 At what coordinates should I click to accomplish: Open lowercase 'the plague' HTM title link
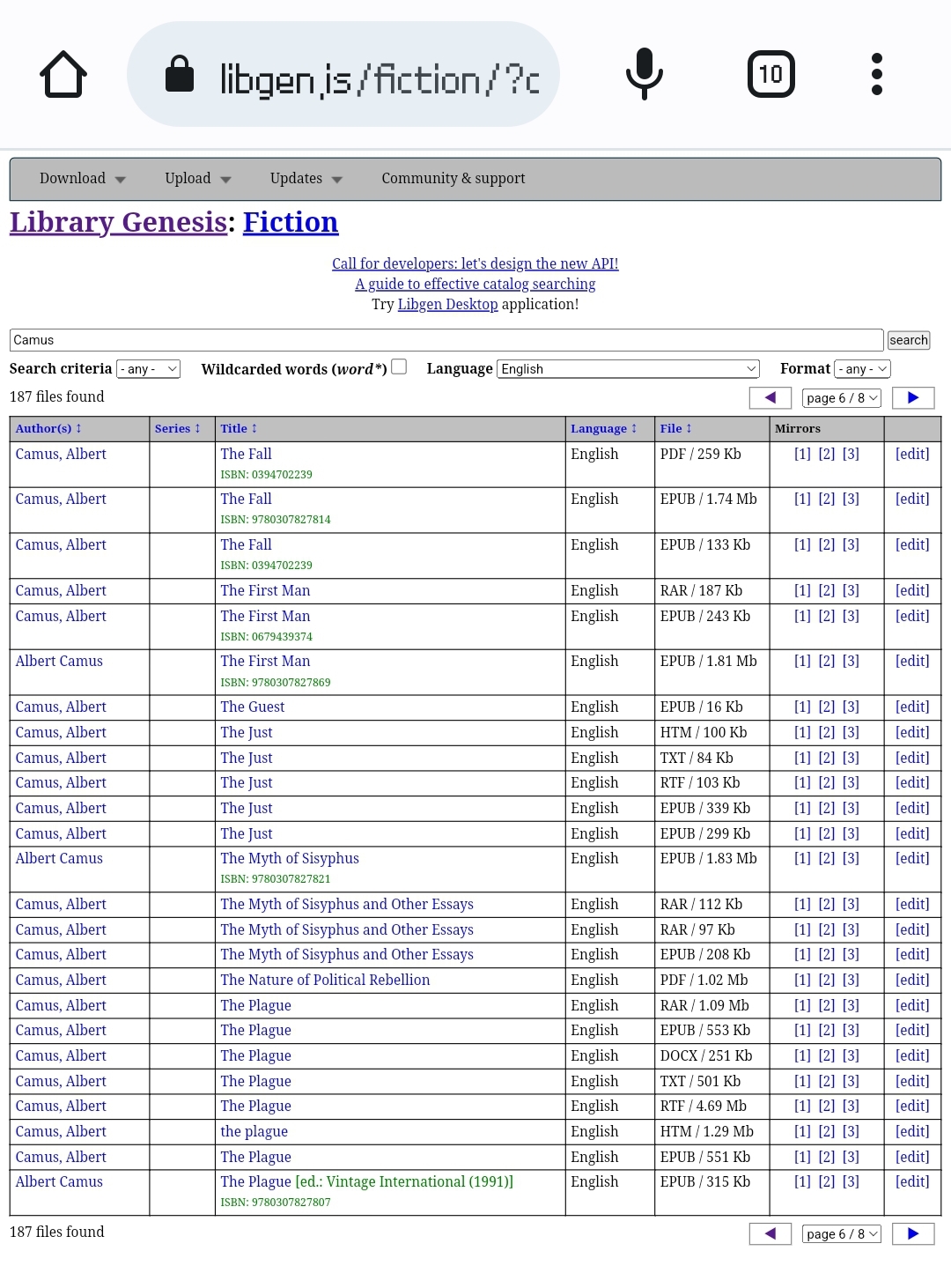254,1131
